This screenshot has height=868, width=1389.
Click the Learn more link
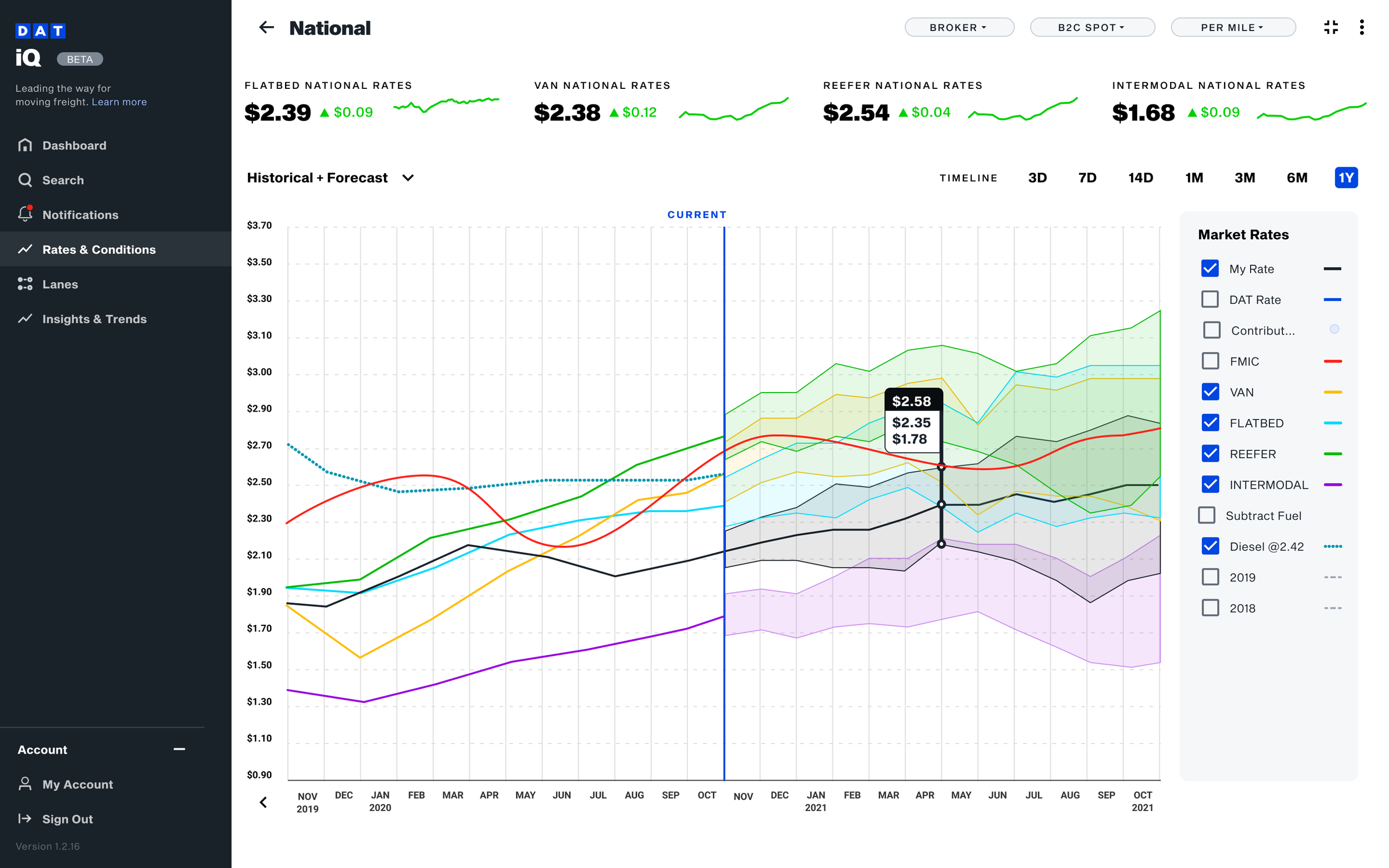[x=119, y=102]
